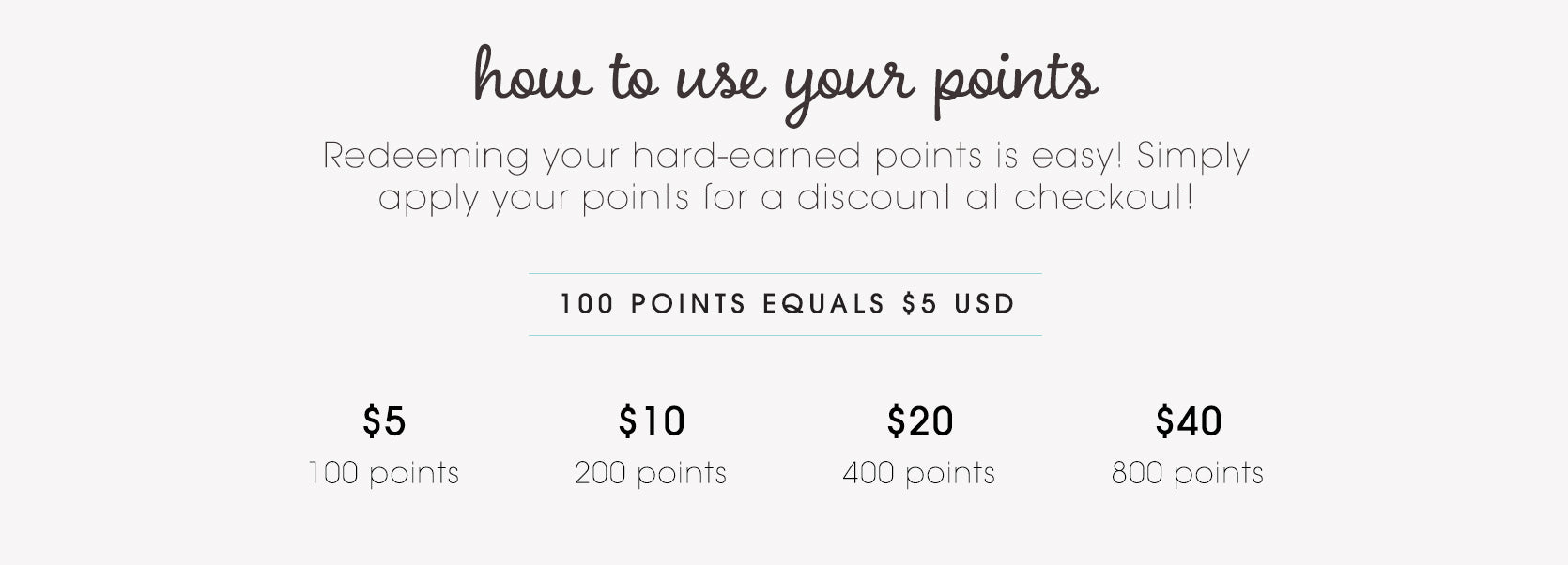Click the "800 points" label
This screenshot has width=1568, height=565.
1188,472
